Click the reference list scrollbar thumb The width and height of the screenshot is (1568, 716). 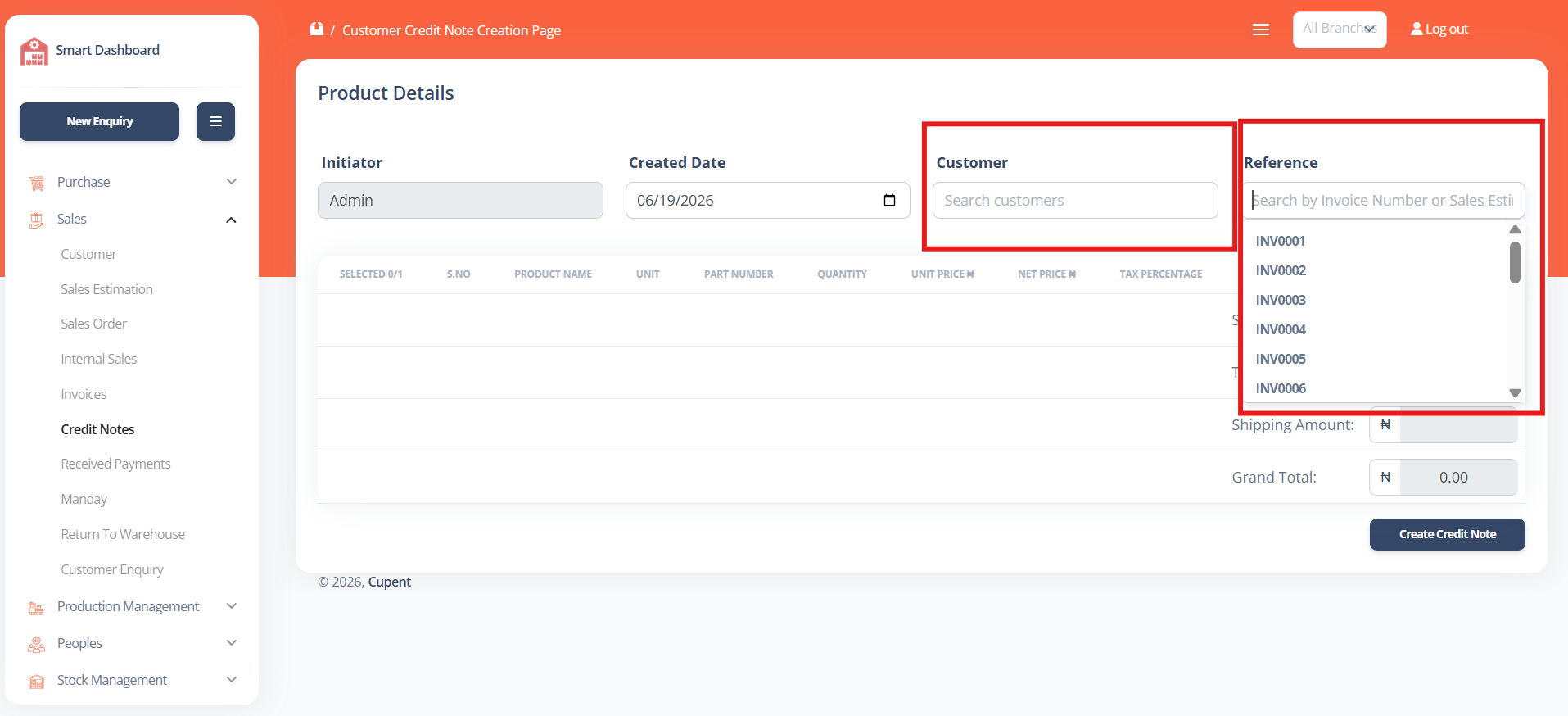coord(1515,262)
